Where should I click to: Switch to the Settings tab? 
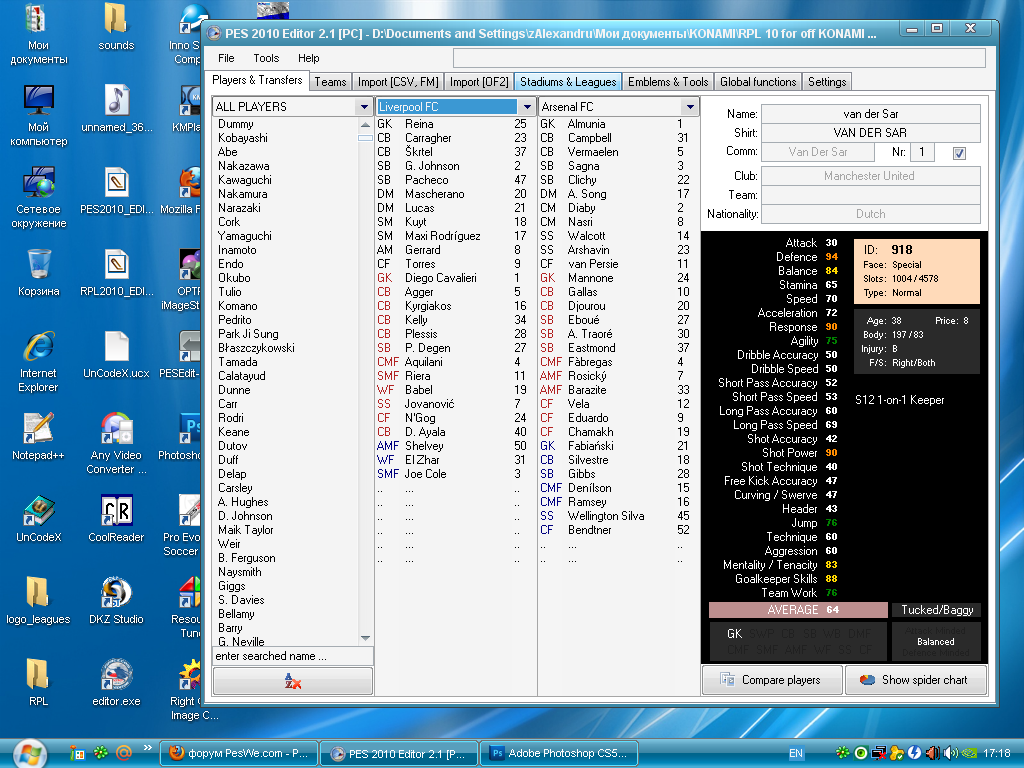point(827,82)
